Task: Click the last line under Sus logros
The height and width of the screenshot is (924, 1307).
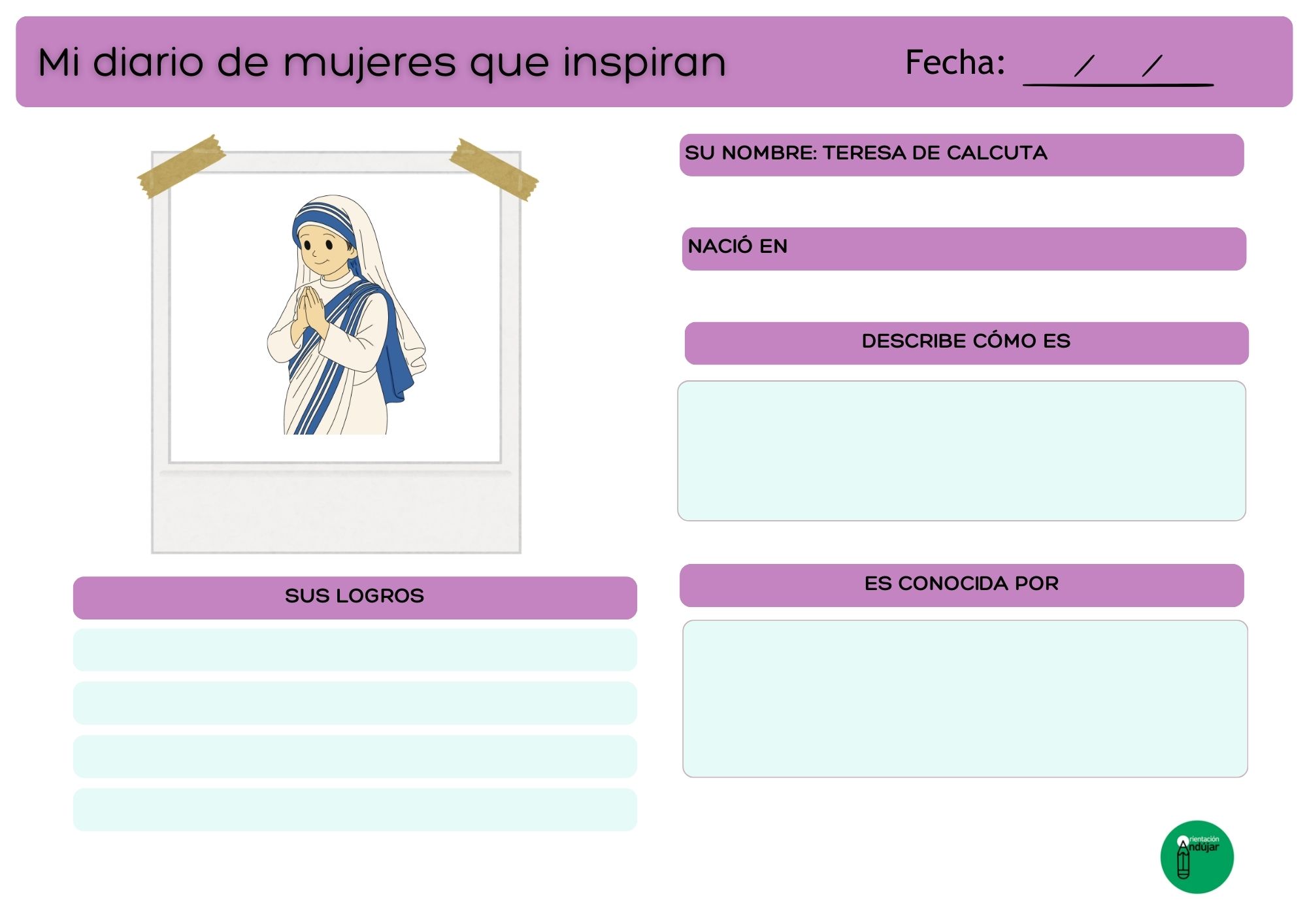Action: click(355, 809)
